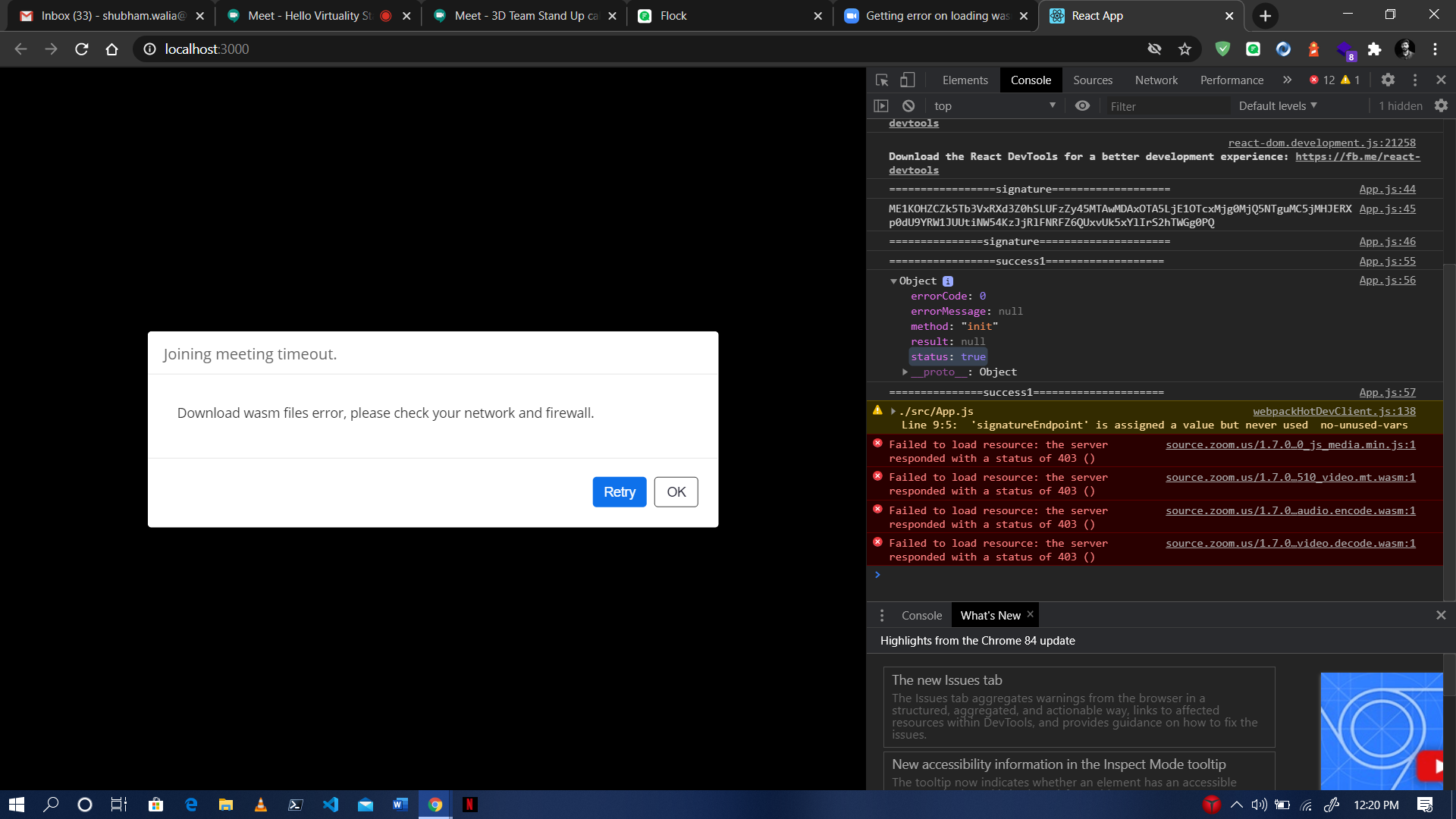Click the console Filter input field

tap(1166, 107)
